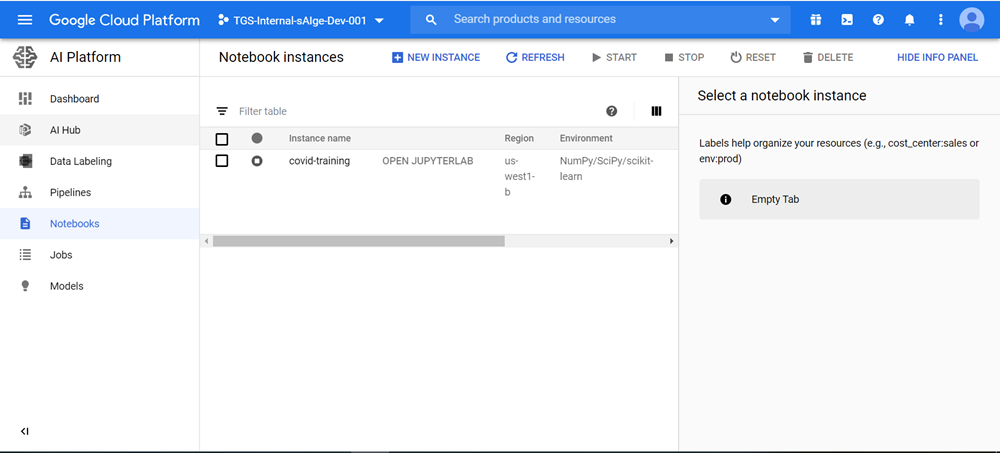Click the Empty Tab info icon

point(725,200)
